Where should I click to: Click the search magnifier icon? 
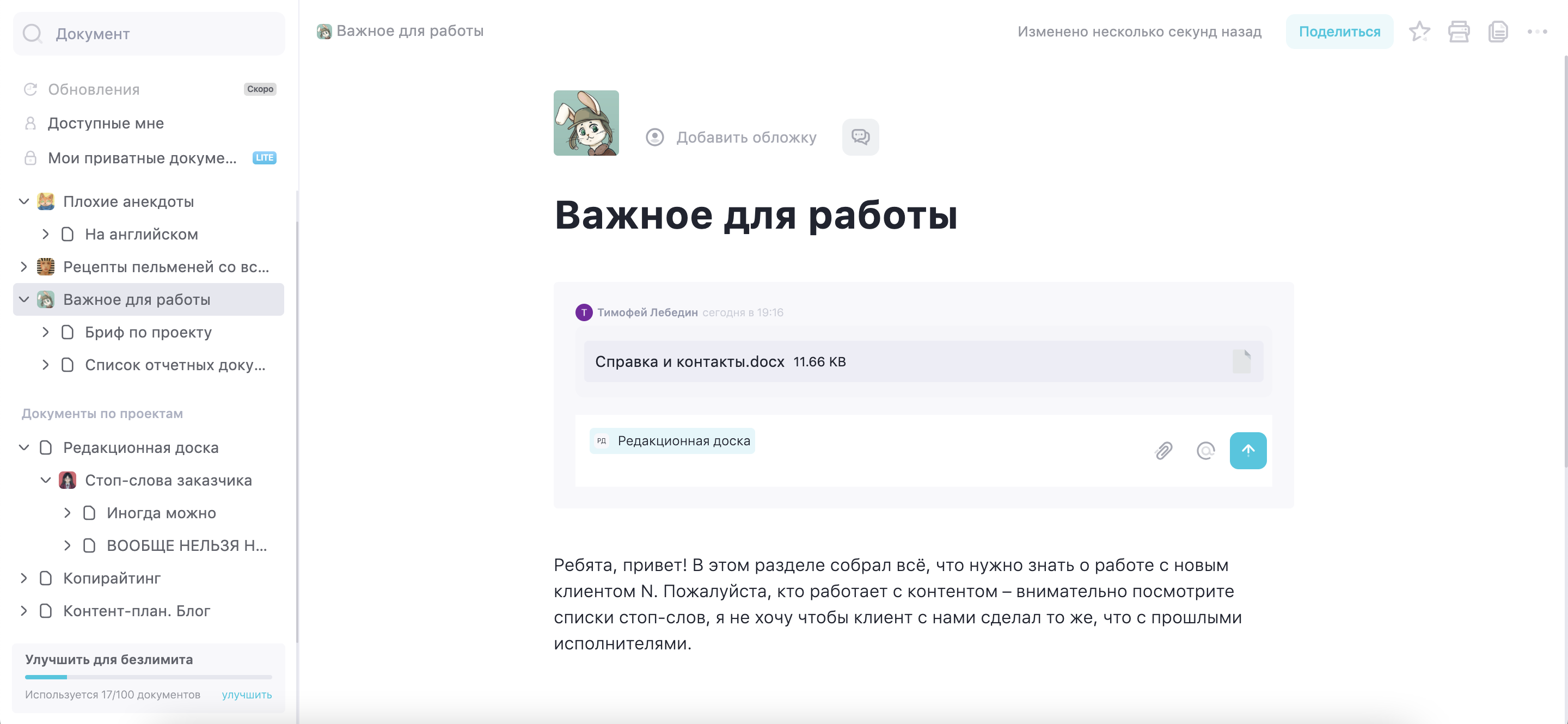pos(32,33)
